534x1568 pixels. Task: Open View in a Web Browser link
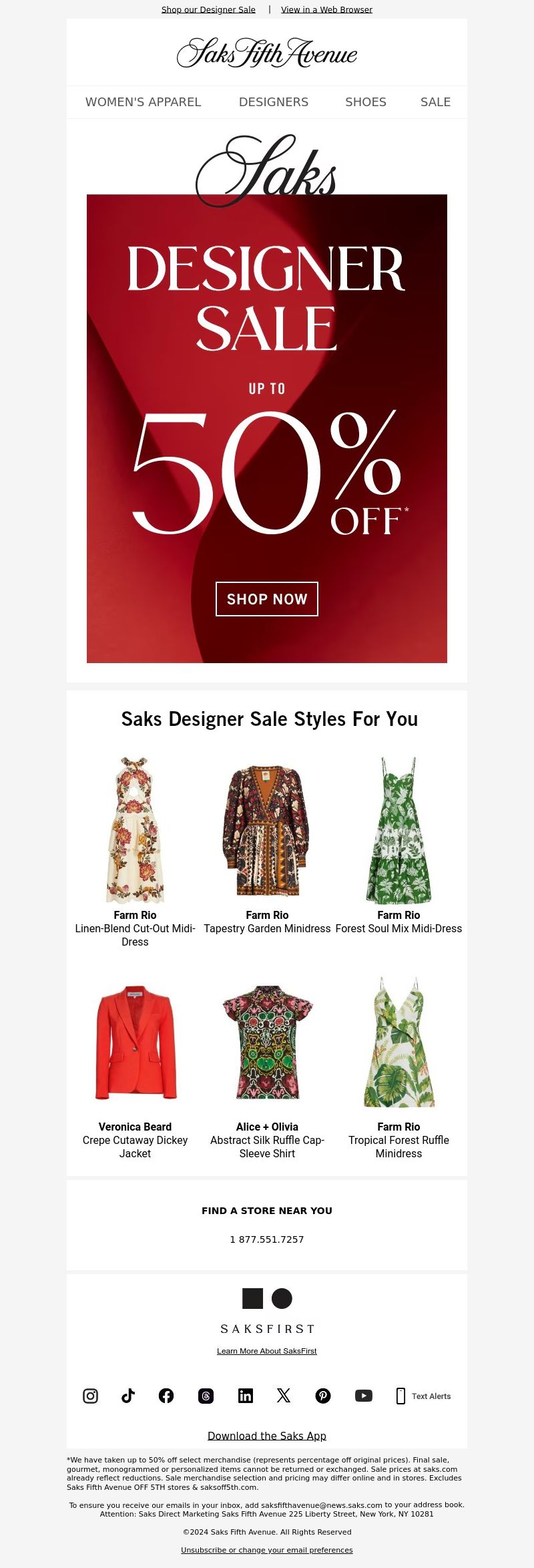[326, 9]
